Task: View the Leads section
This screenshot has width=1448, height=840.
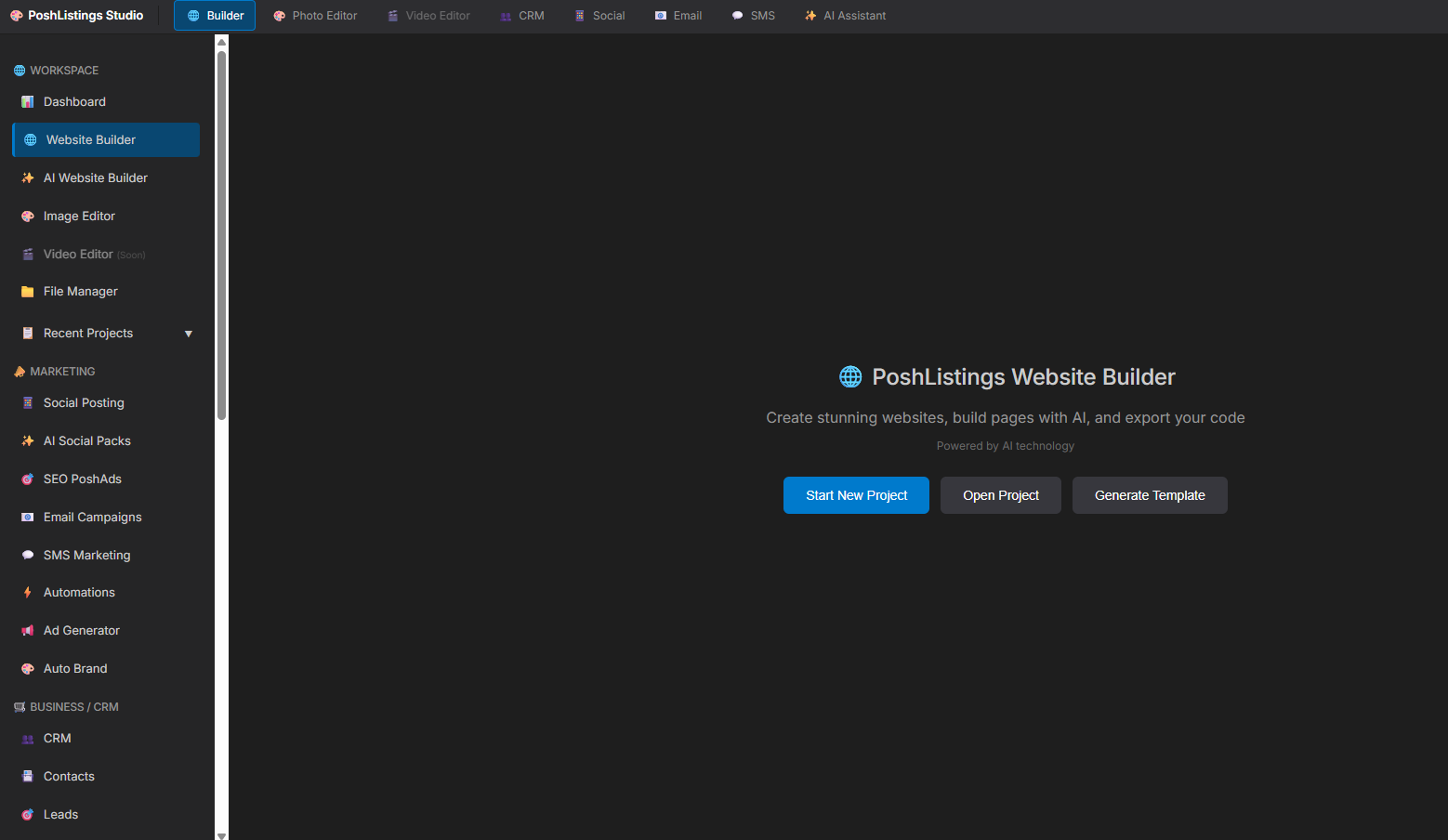Action: pos(60,814)
